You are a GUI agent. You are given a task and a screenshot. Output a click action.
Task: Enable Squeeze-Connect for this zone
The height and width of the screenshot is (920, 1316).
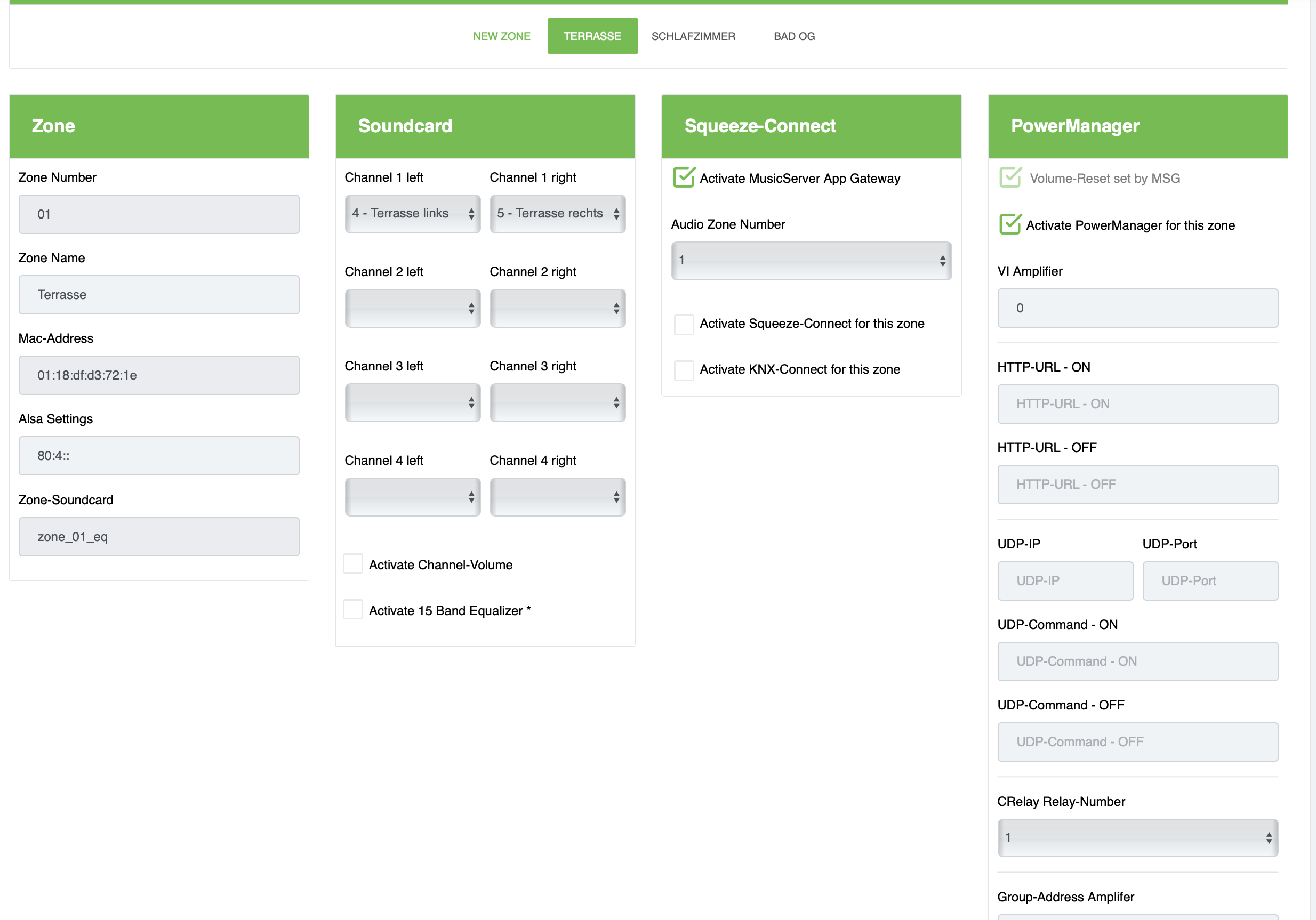click(684, 324)
